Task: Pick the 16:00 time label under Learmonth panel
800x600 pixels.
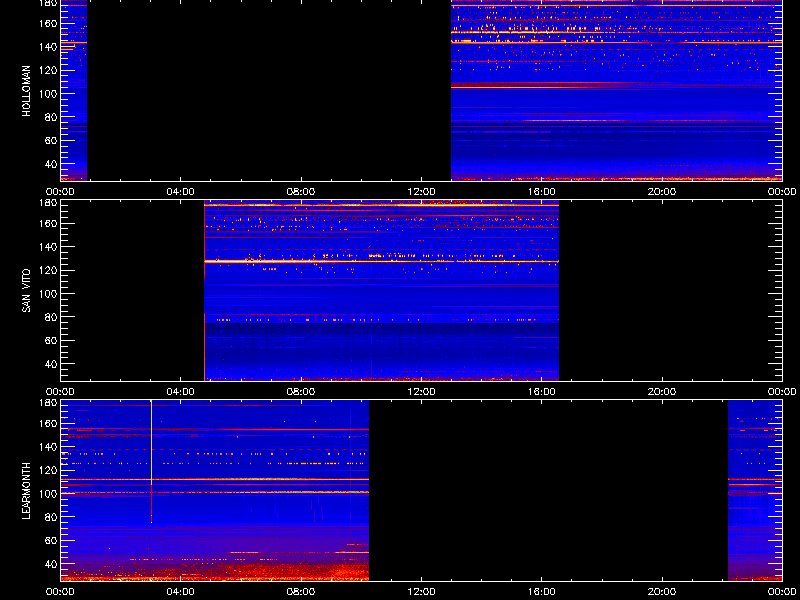Action: pyautogui.click(x=541, y=592)
